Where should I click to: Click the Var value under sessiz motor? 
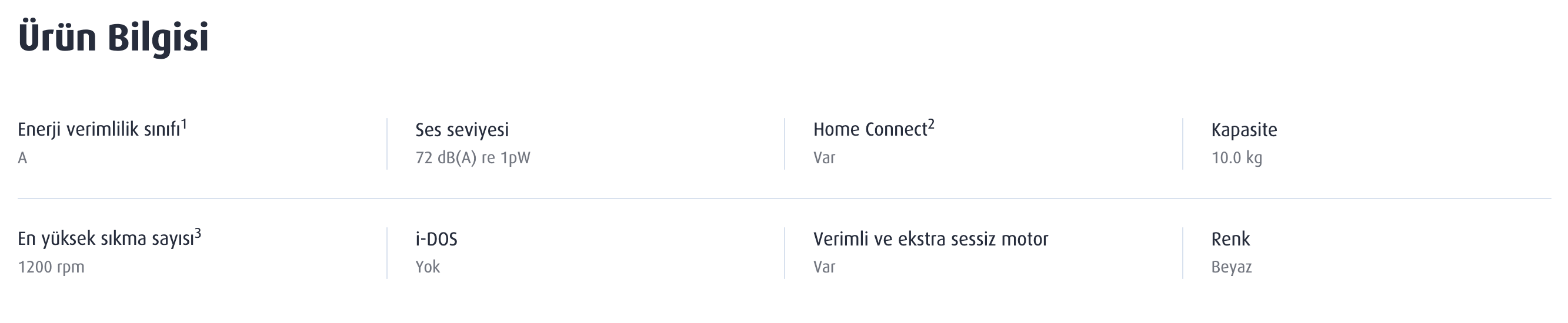[x=824, y=267]
